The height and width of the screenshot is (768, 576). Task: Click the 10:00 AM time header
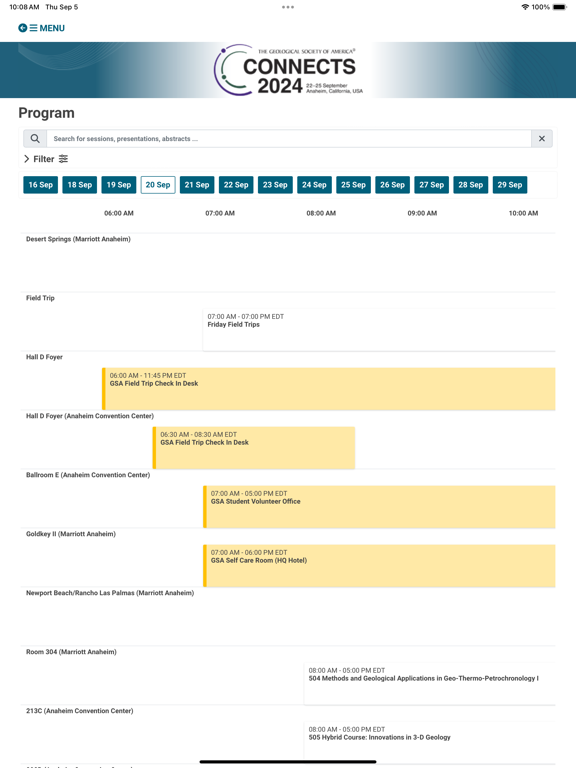tap(524, 213)
